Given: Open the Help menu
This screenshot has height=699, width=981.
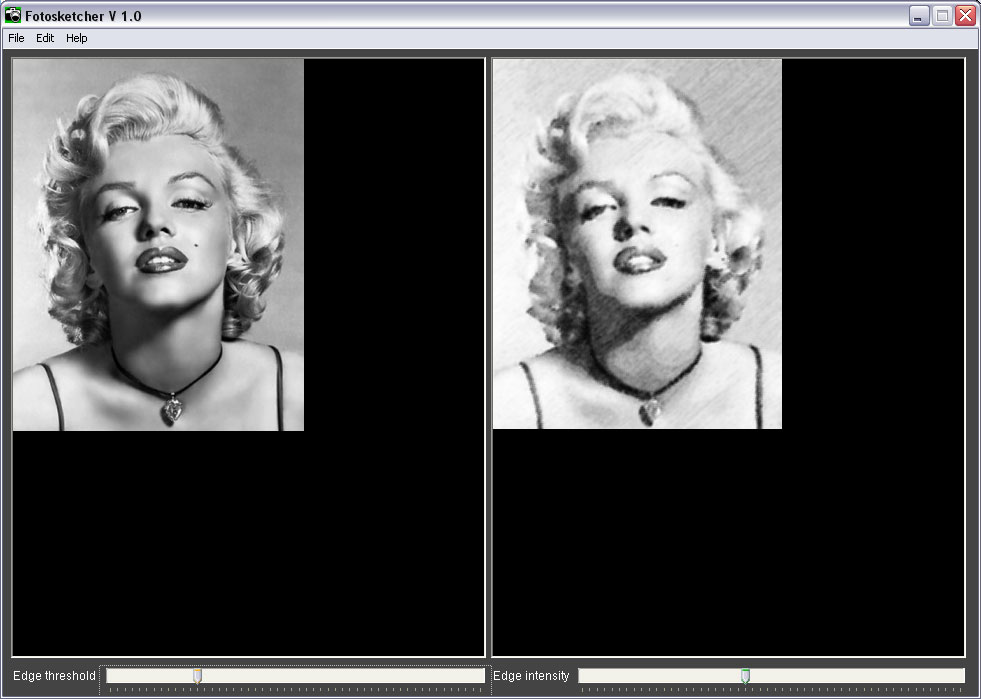Looking at the screenshot, I should pos(76,38).
